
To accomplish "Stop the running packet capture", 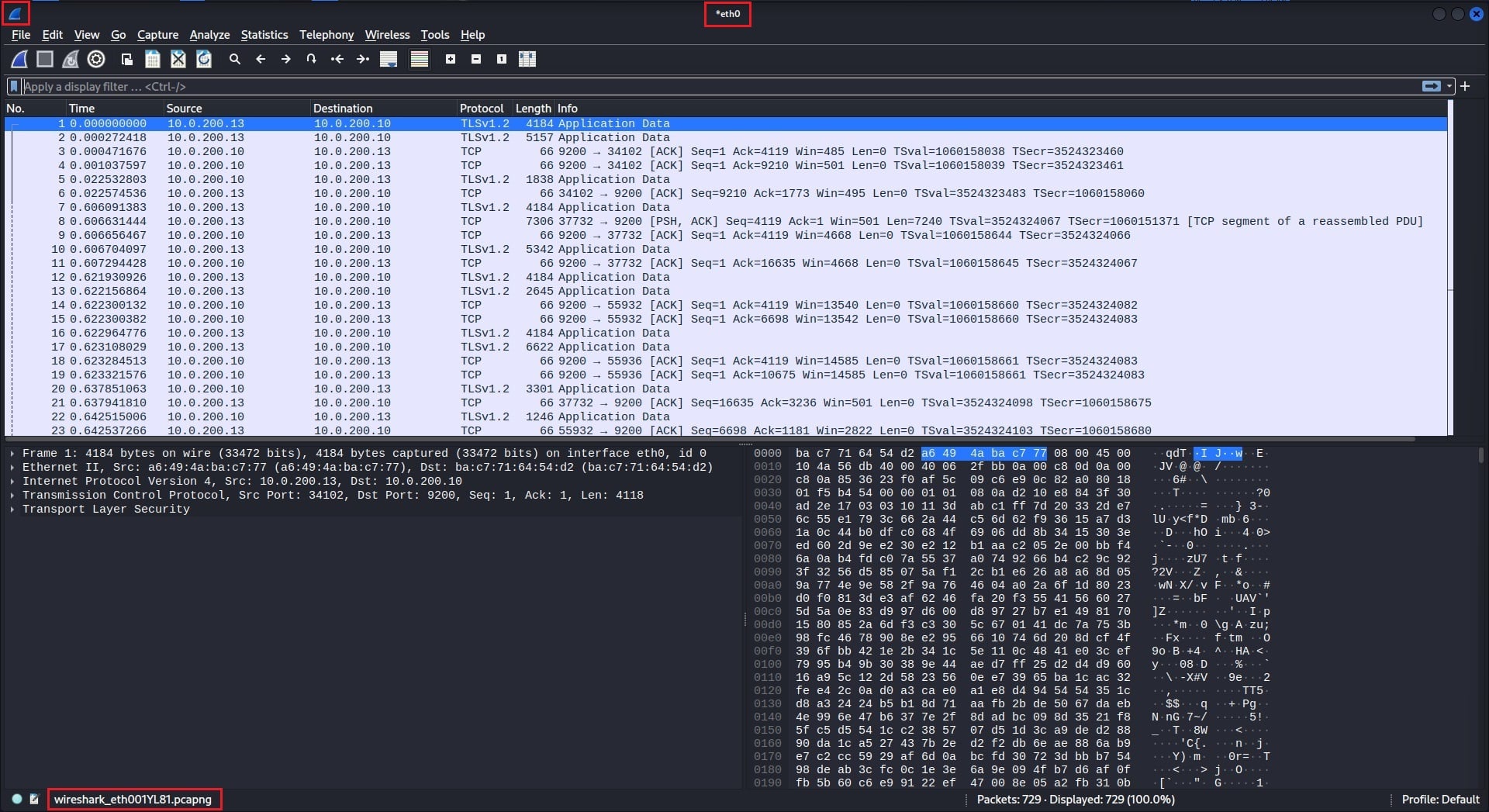I will click(45, 59).
